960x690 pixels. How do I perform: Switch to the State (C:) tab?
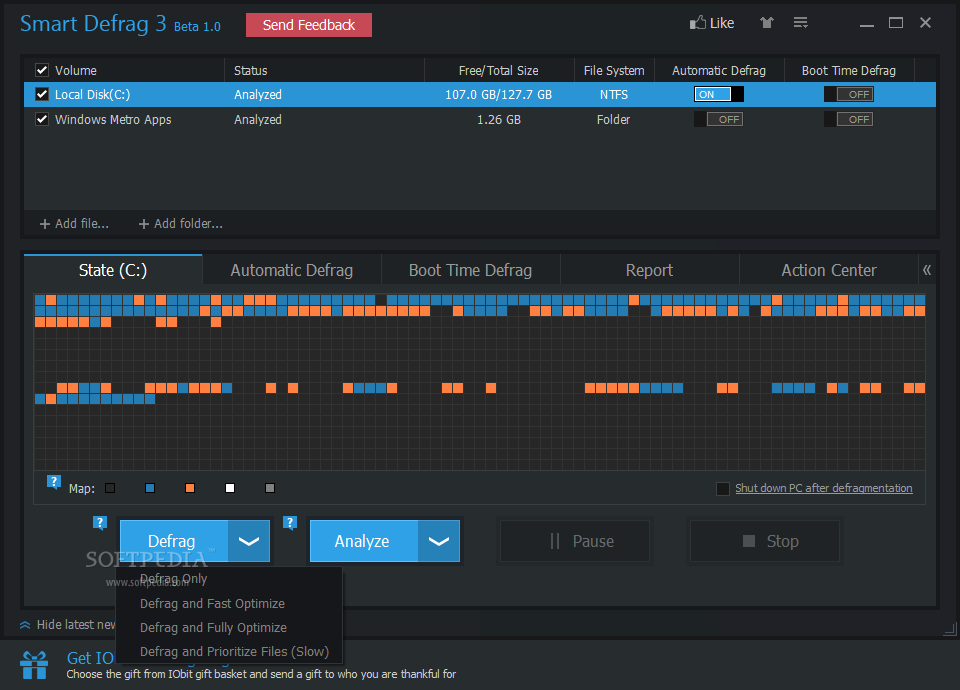pyautogui.click(x=113, y=270)
